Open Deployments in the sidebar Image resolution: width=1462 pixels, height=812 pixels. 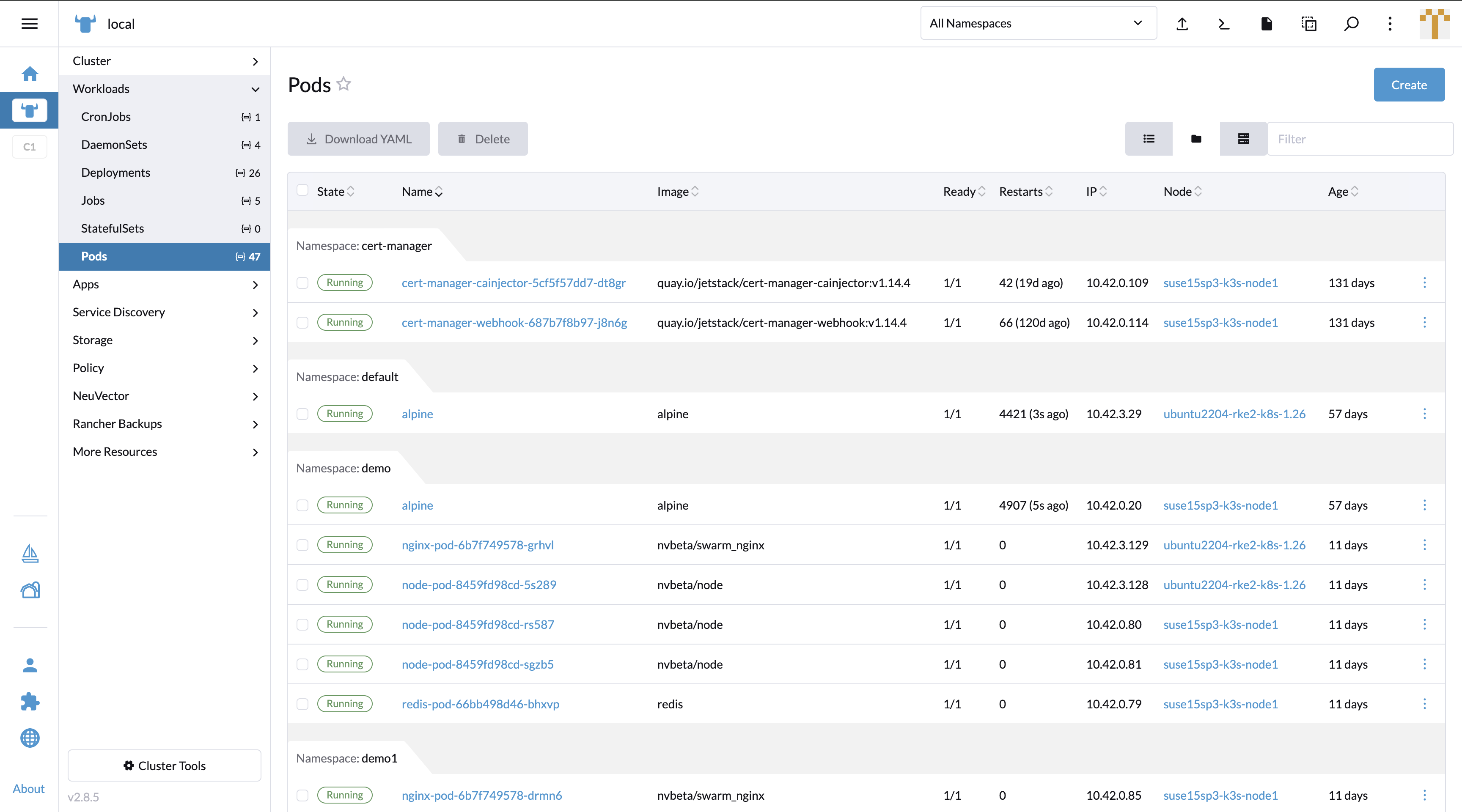[x=116, y=173]
